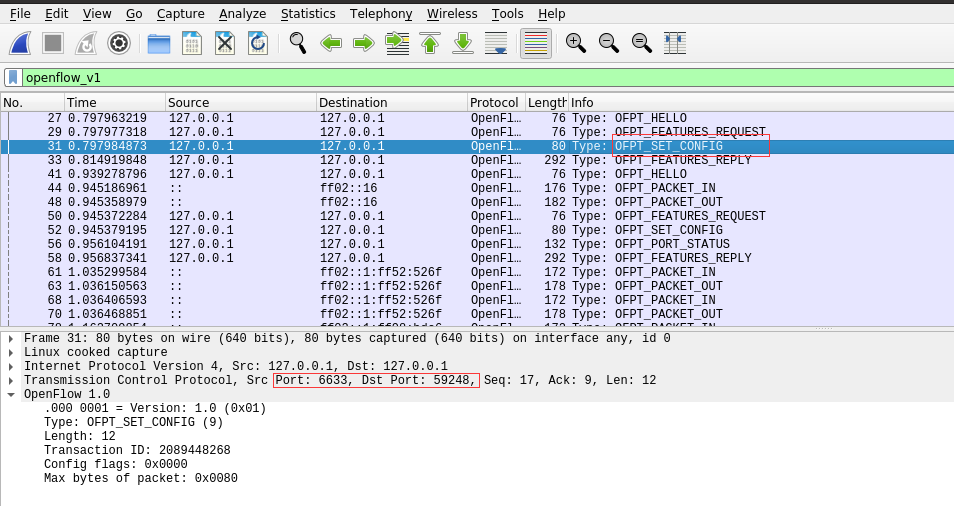954x506 pixels.
Task: Expand Linux cooked capture section
Action: [11, 352]
